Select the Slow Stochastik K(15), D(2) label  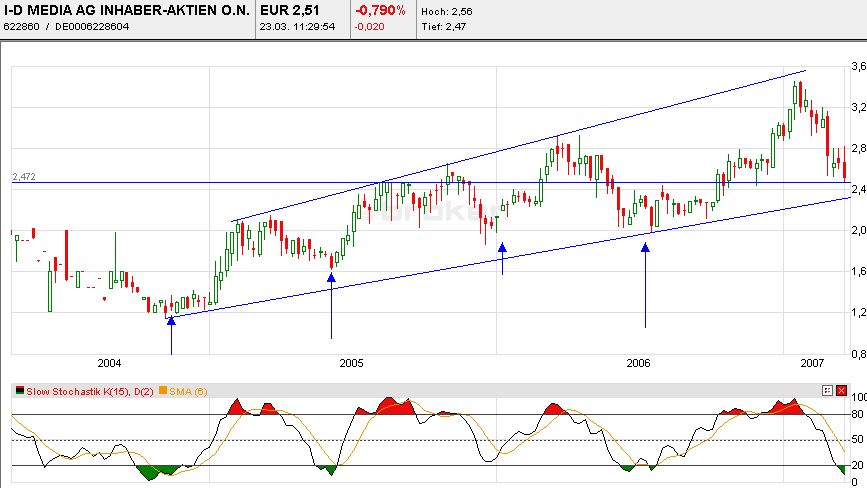[x=90, y=392]
